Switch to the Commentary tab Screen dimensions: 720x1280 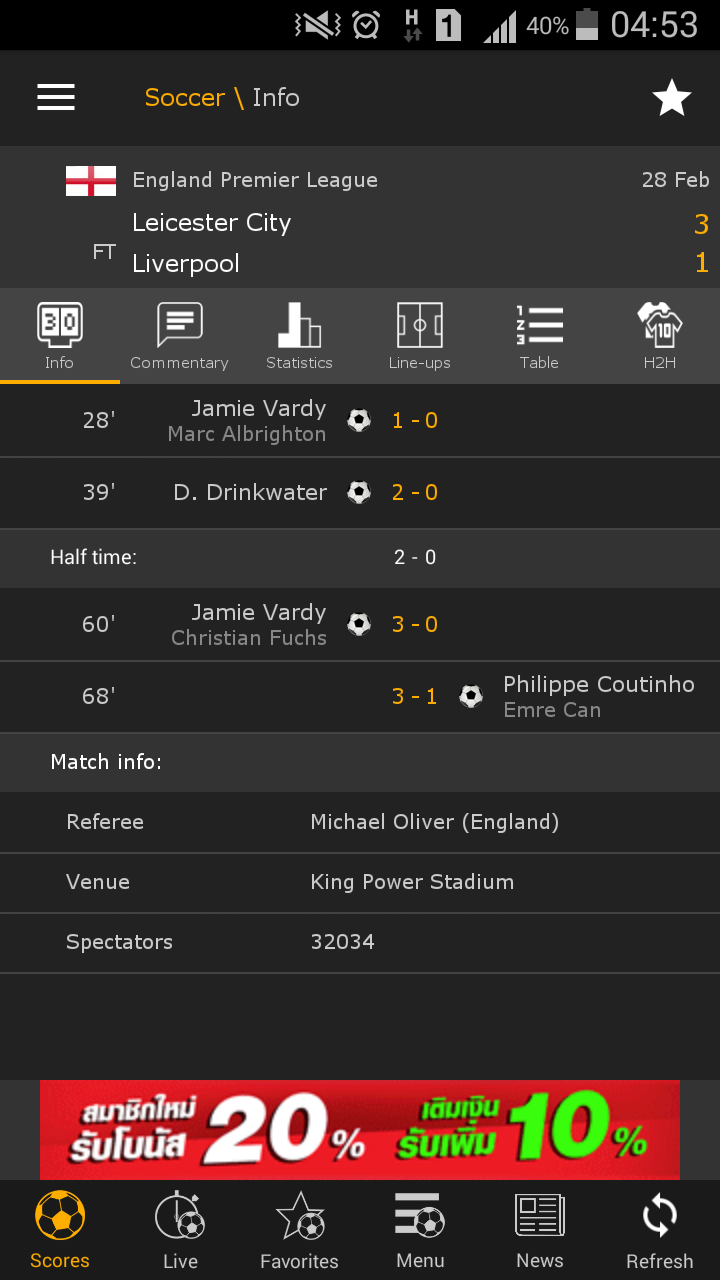180,336
